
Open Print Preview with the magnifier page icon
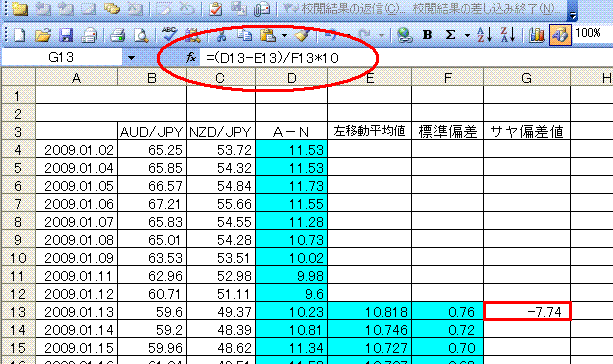click(x=141, y=36)
